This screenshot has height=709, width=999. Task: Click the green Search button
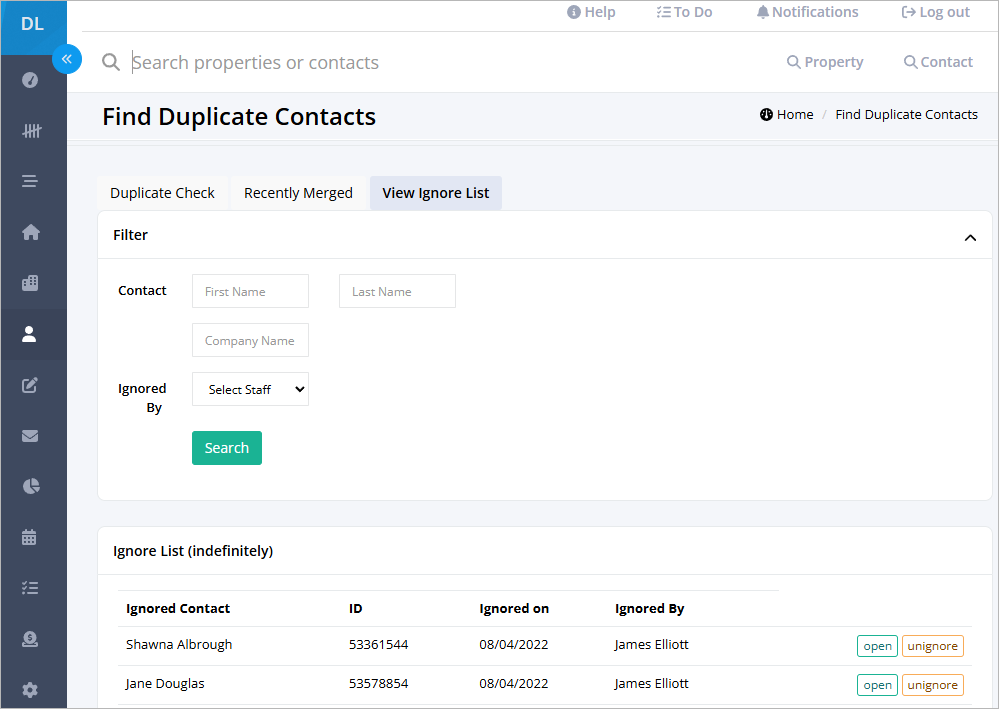pyautogui.click(x=227, y=448)
